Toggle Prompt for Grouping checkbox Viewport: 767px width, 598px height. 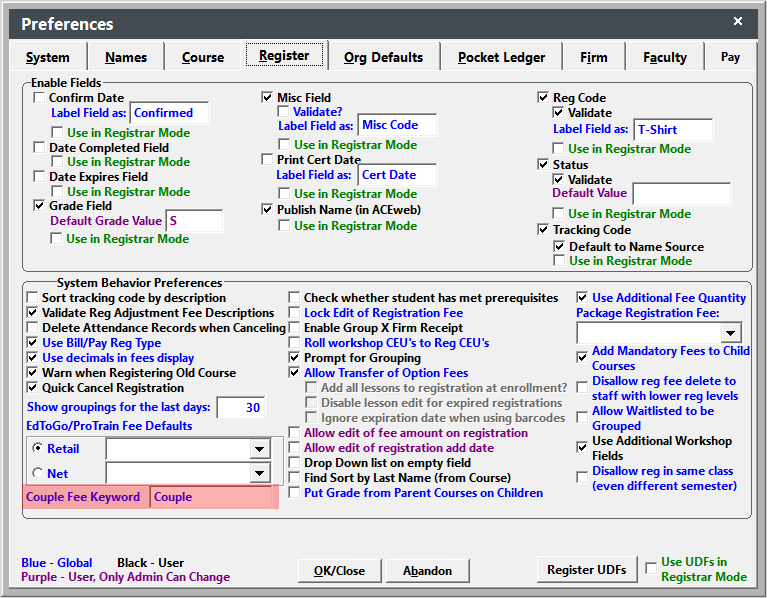point(294,357)
